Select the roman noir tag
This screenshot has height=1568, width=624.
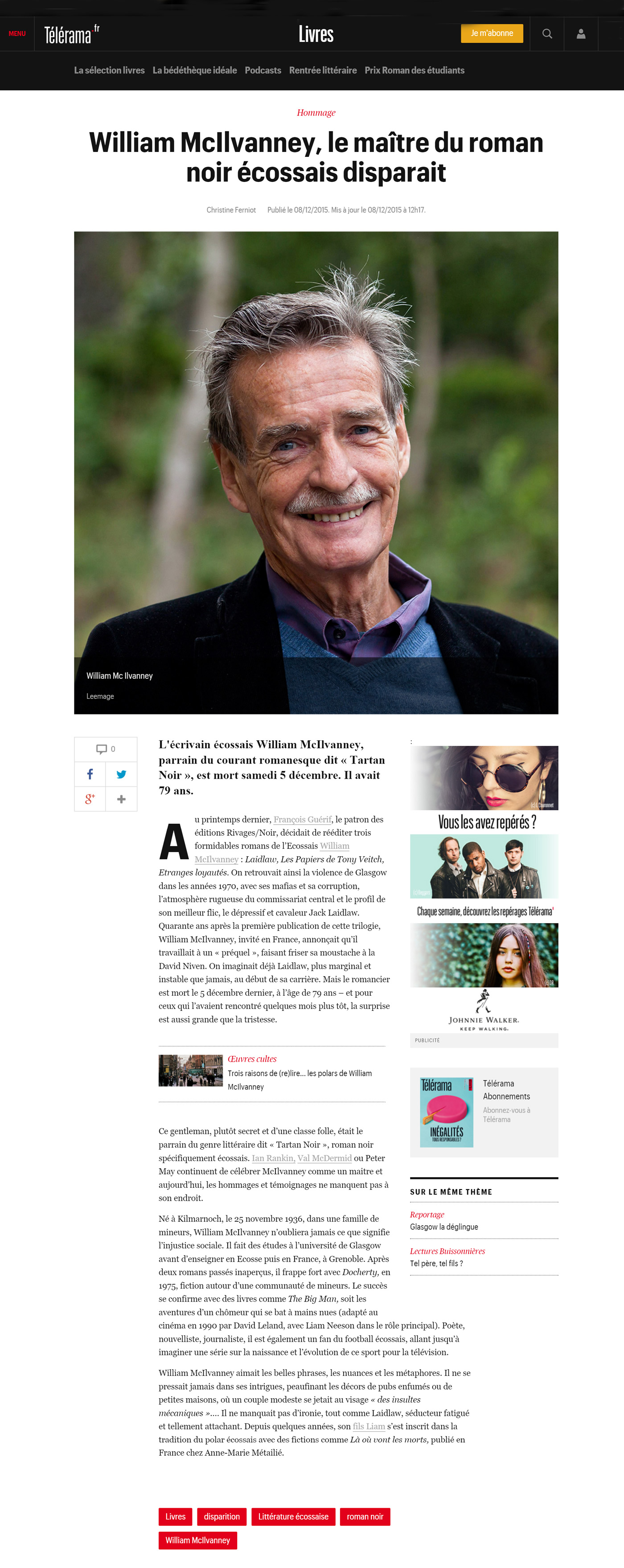click(365, 1516)
